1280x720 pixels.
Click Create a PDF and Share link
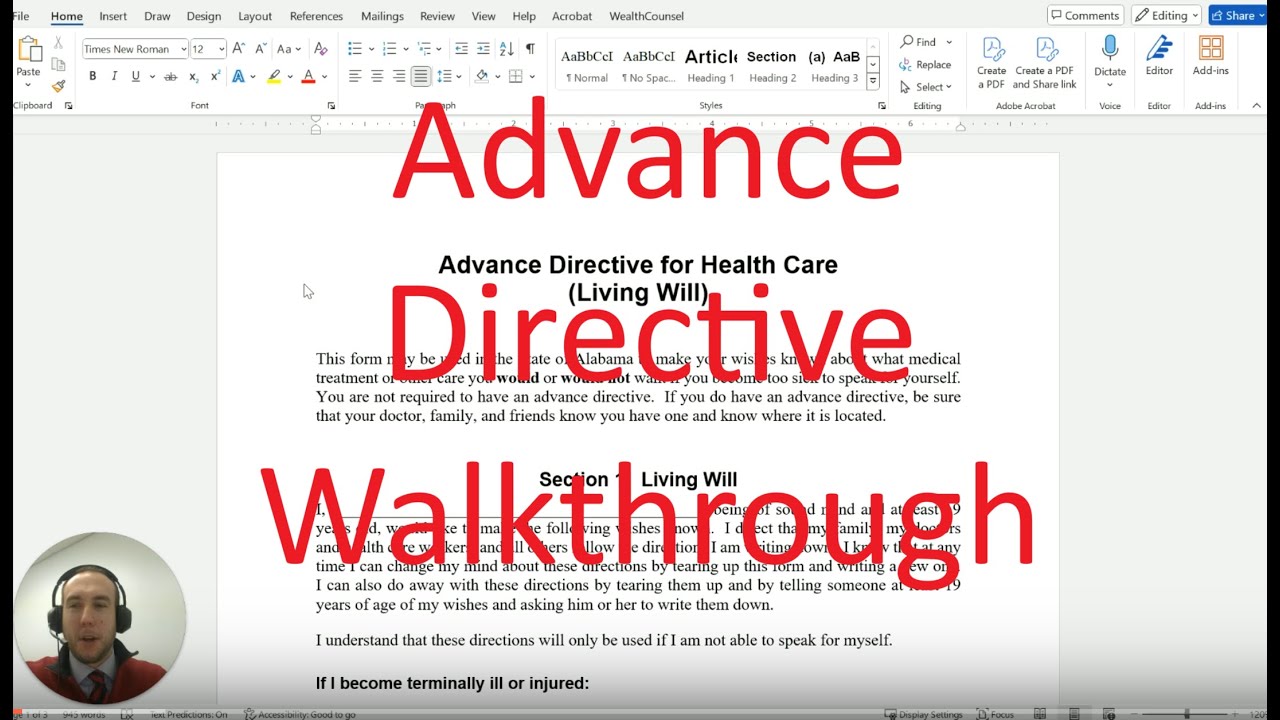coord(1045,63)
